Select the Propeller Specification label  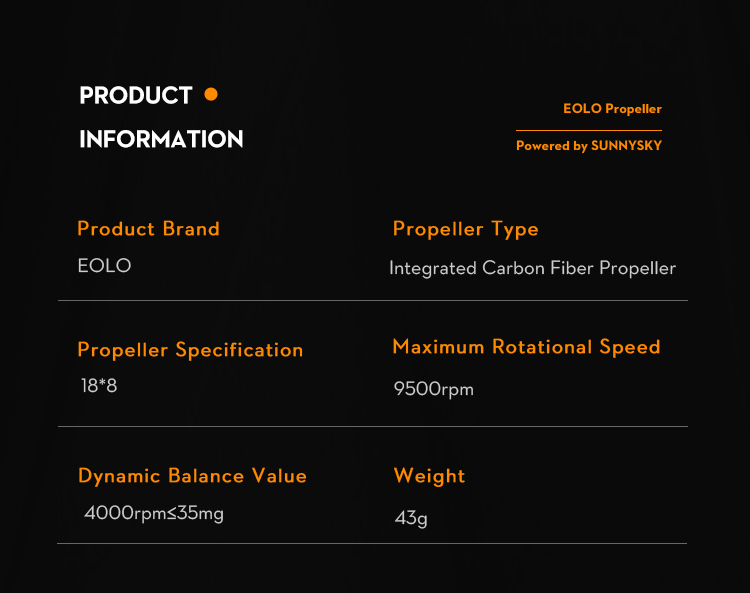pyautogui.click(x=190, y=350)
